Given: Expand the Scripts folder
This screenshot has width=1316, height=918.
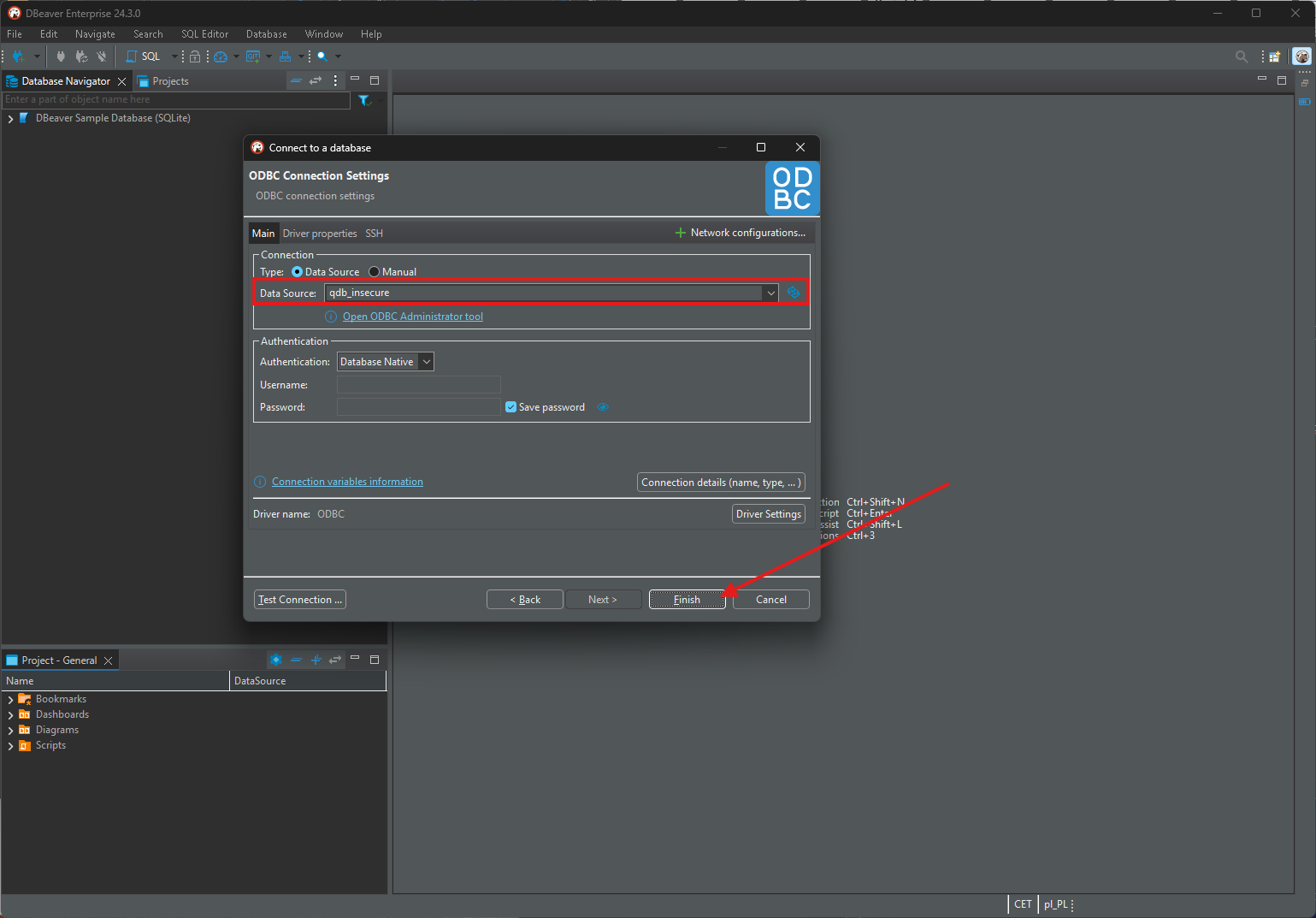Looking at the screenshot, I should point(10,746).
